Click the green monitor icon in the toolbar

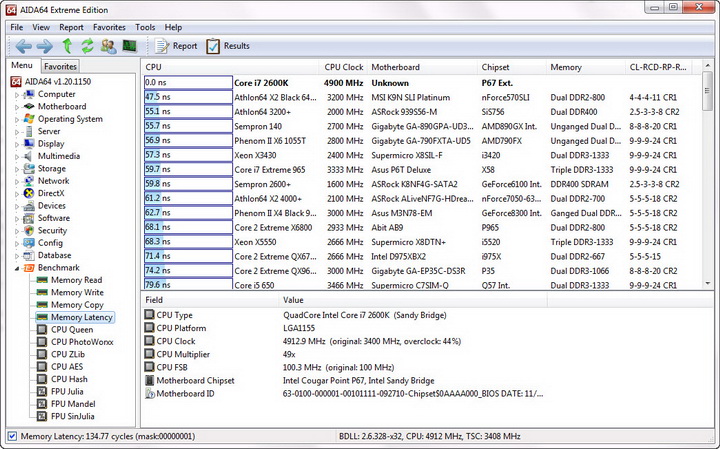pos(130,46)
